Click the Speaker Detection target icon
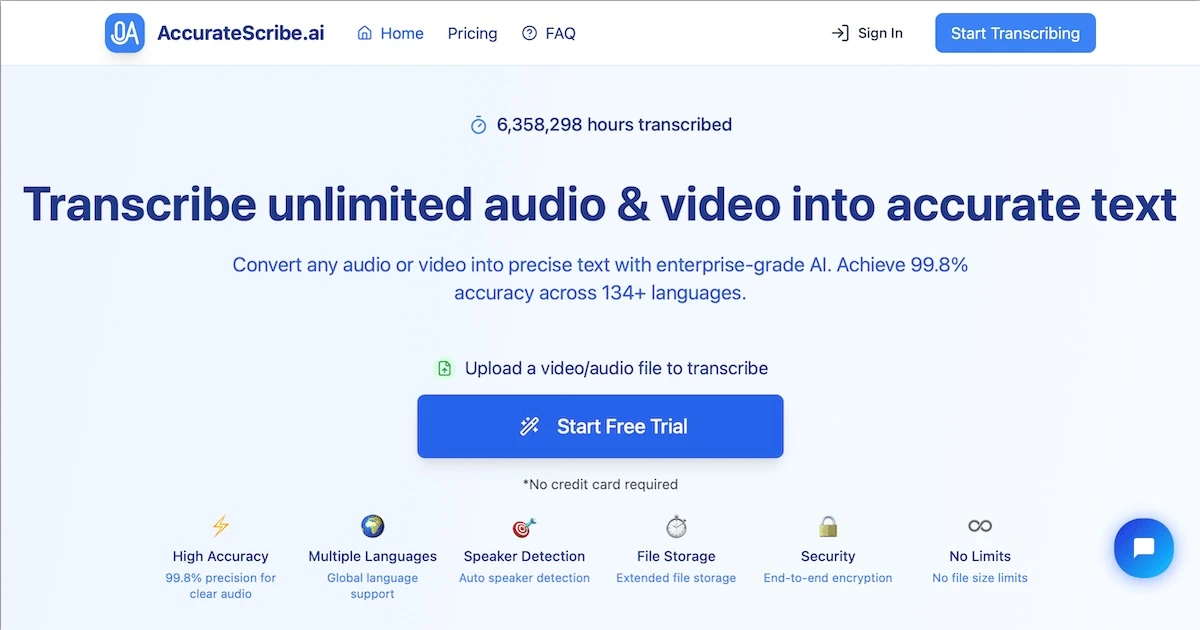The width and height of the screenshot is (1200, 630). pyautogui.click(x=524, y=525)
